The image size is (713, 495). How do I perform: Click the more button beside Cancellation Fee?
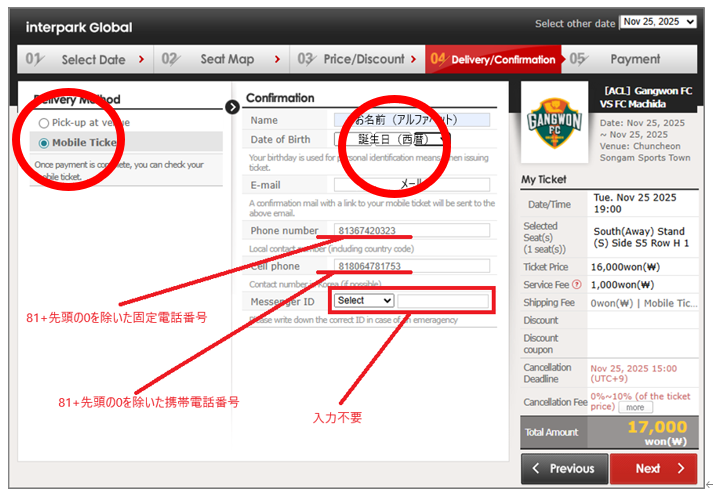pos(634,407)
